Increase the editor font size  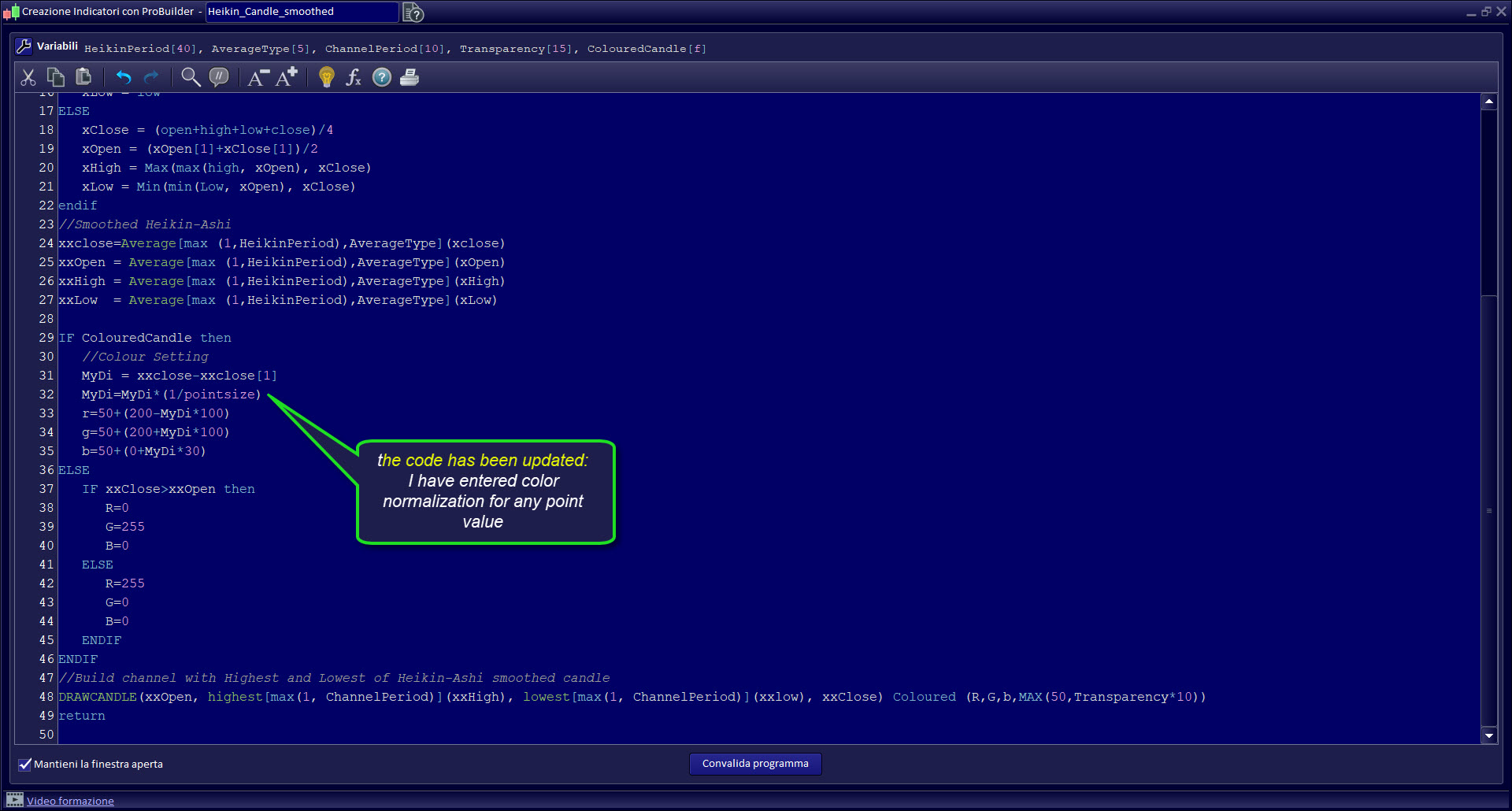coord(287,77)
